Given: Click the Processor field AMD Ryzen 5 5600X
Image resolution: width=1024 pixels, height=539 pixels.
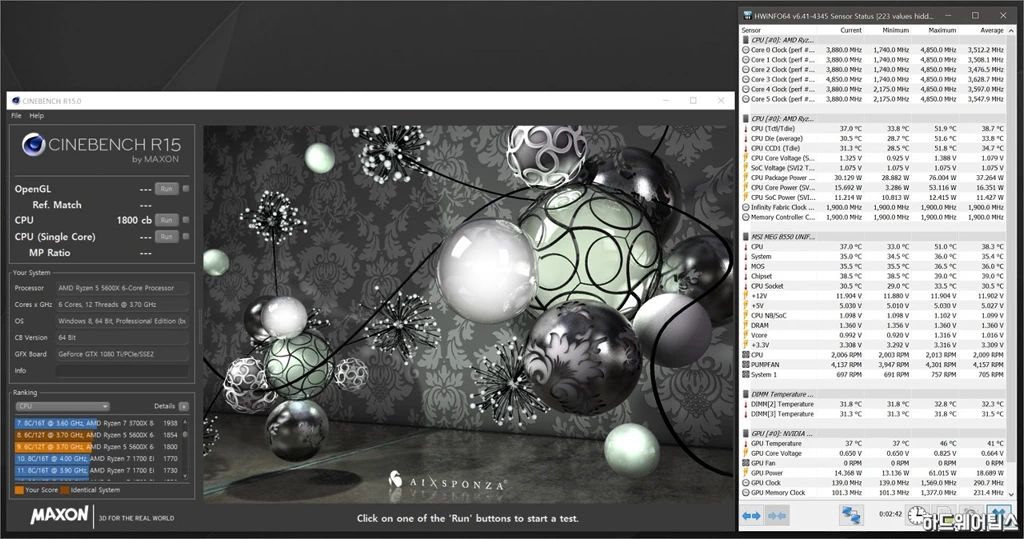Looking at the screenshot, I should click(122, 288).
